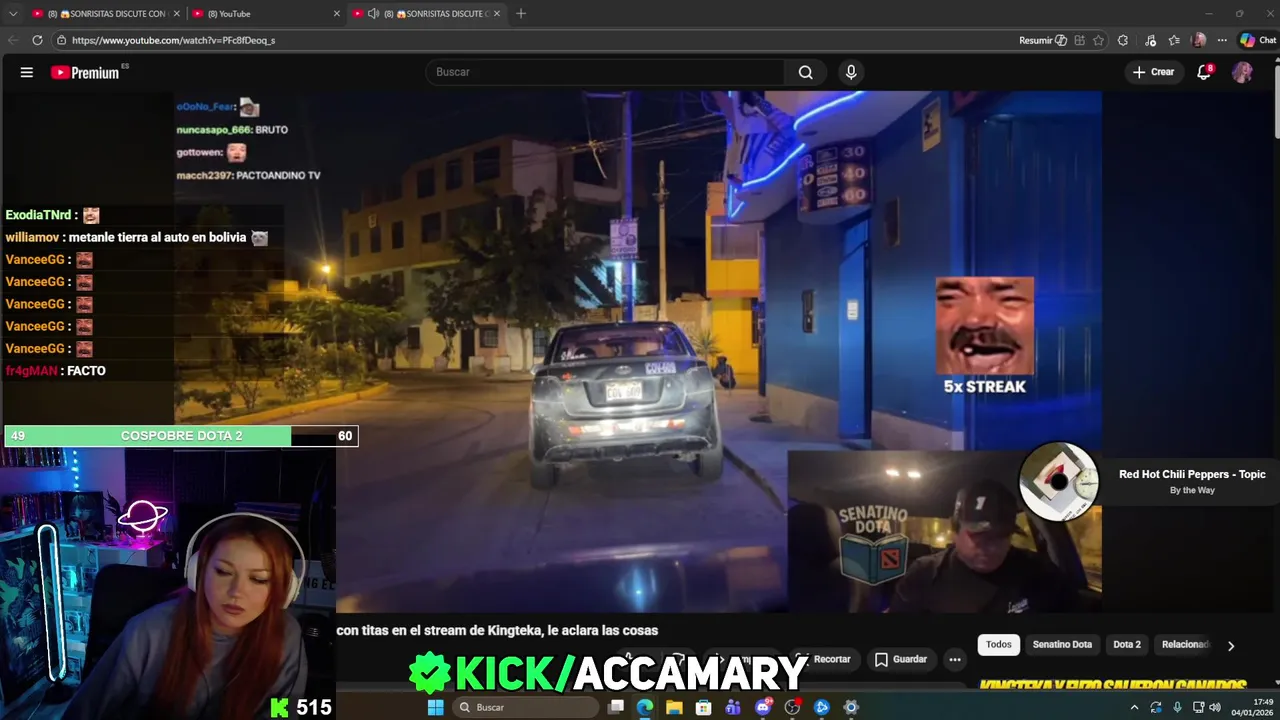Open Microsoft Edge from taskbar
This screenshot has width=1280, height=720.
[x=645, y=707]
